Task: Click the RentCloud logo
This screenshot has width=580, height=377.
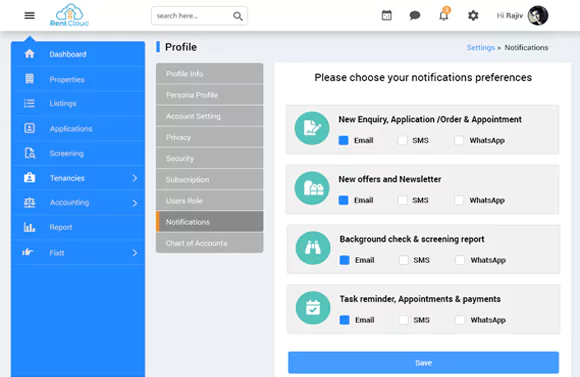Action: click(x=70, y=15)
